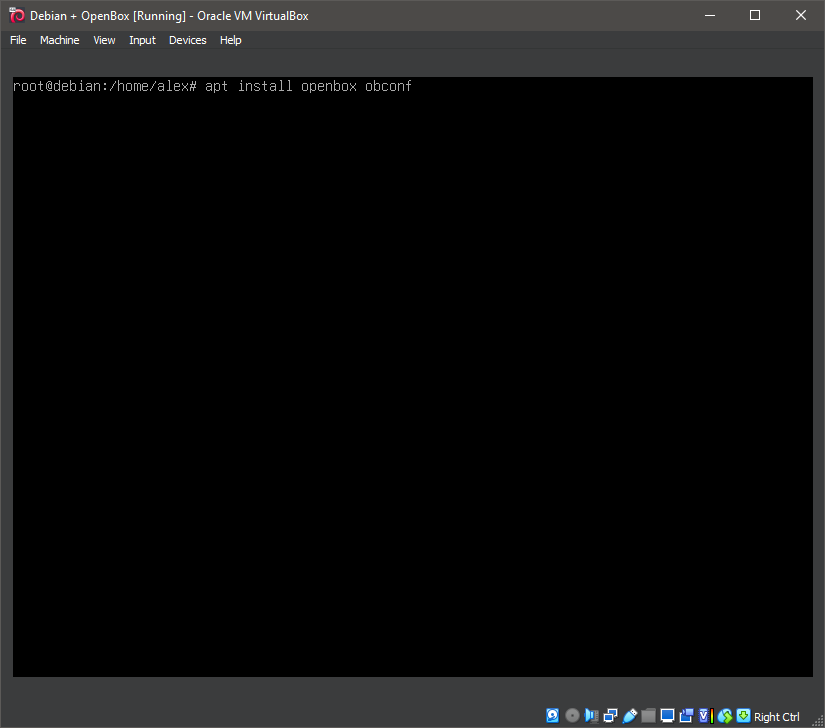
Task: Open the Input menu
Action: click(x=142, y=40)
